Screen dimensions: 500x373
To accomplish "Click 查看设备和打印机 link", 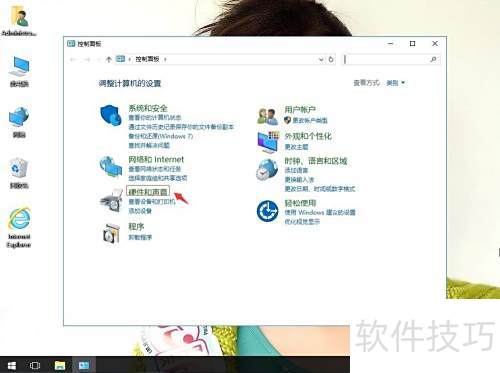I will (x=152, y=202).
